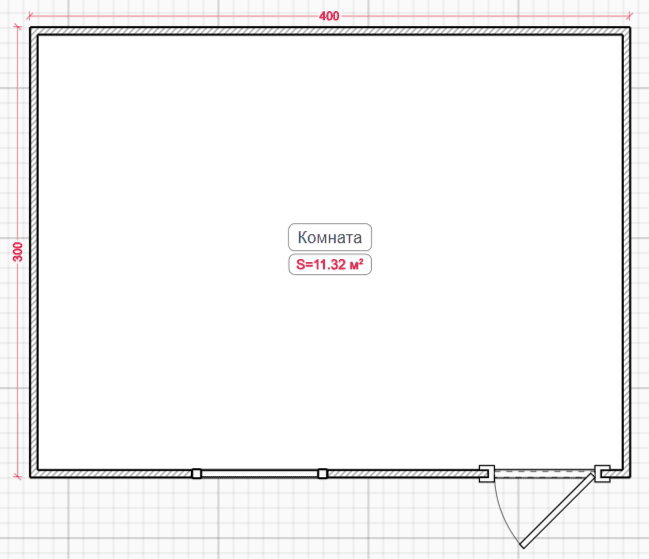Select the left wall of the room
This screenshot has height=559, width=649.
(34, 252)
